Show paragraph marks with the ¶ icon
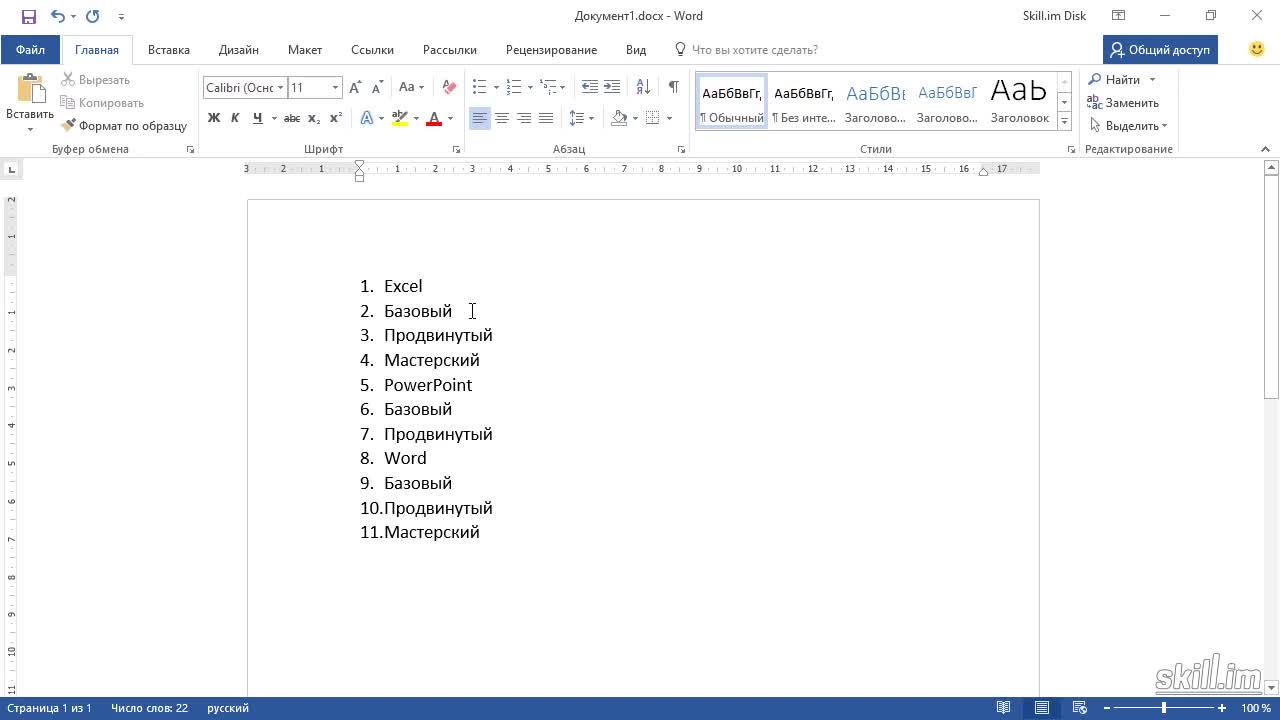Image resolution: width=1280 pixels, height=720 pixels. (x=674, y=88)
